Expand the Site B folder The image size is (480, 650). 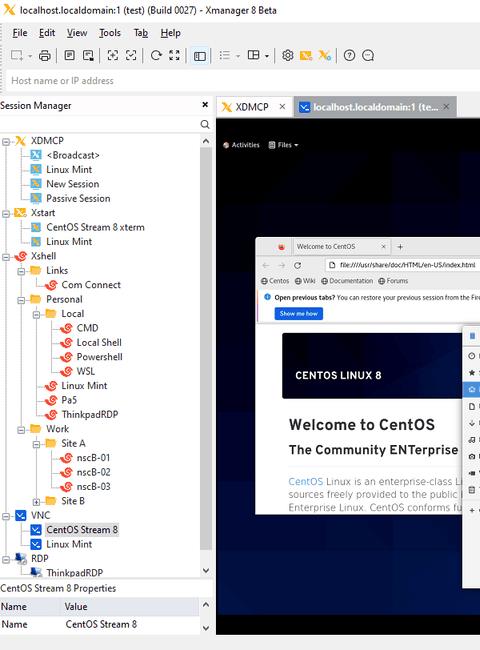[36, 502]
